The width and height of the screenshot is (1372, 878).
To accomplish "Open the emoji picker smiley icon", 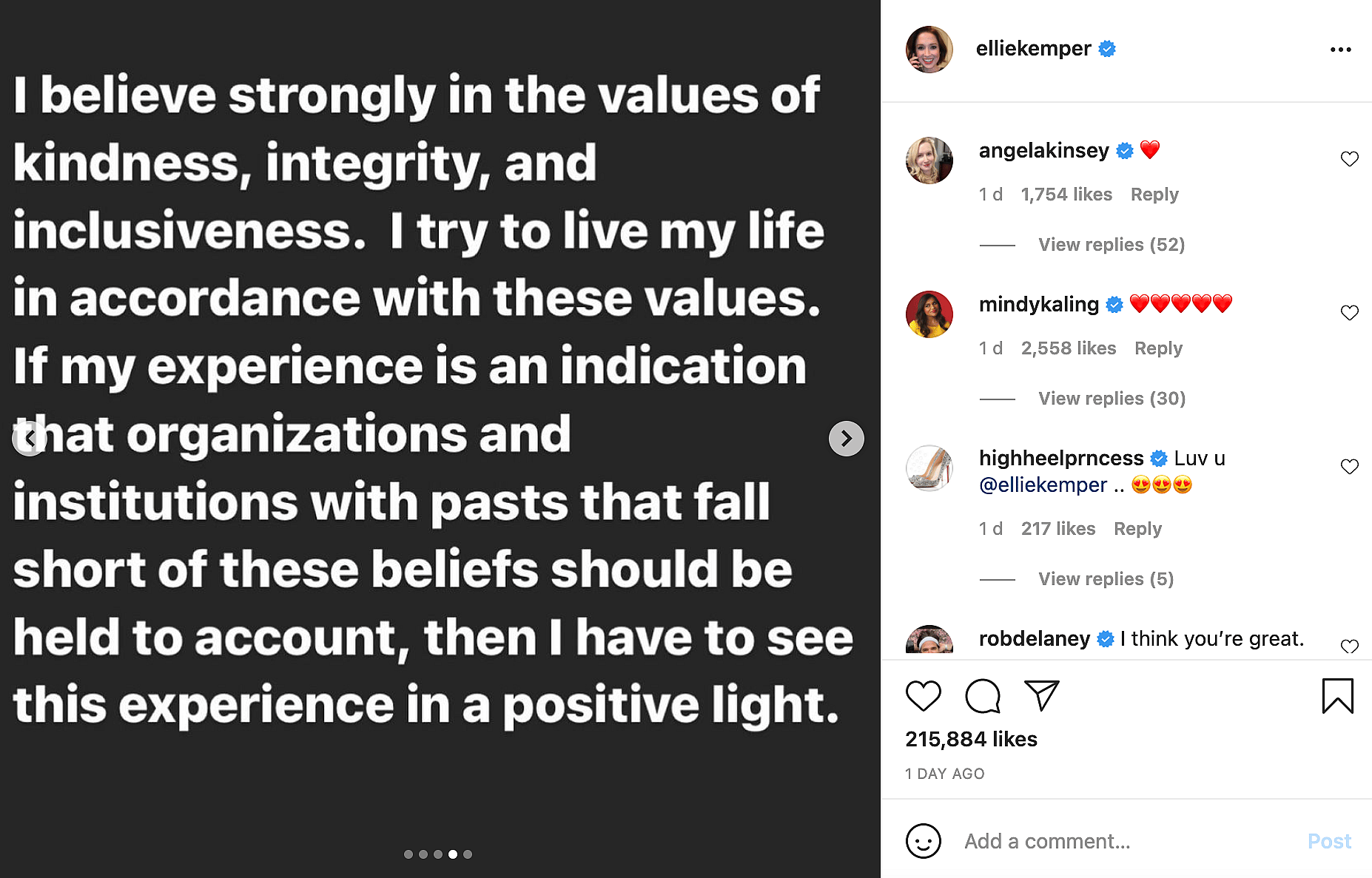I will [923, 841].
